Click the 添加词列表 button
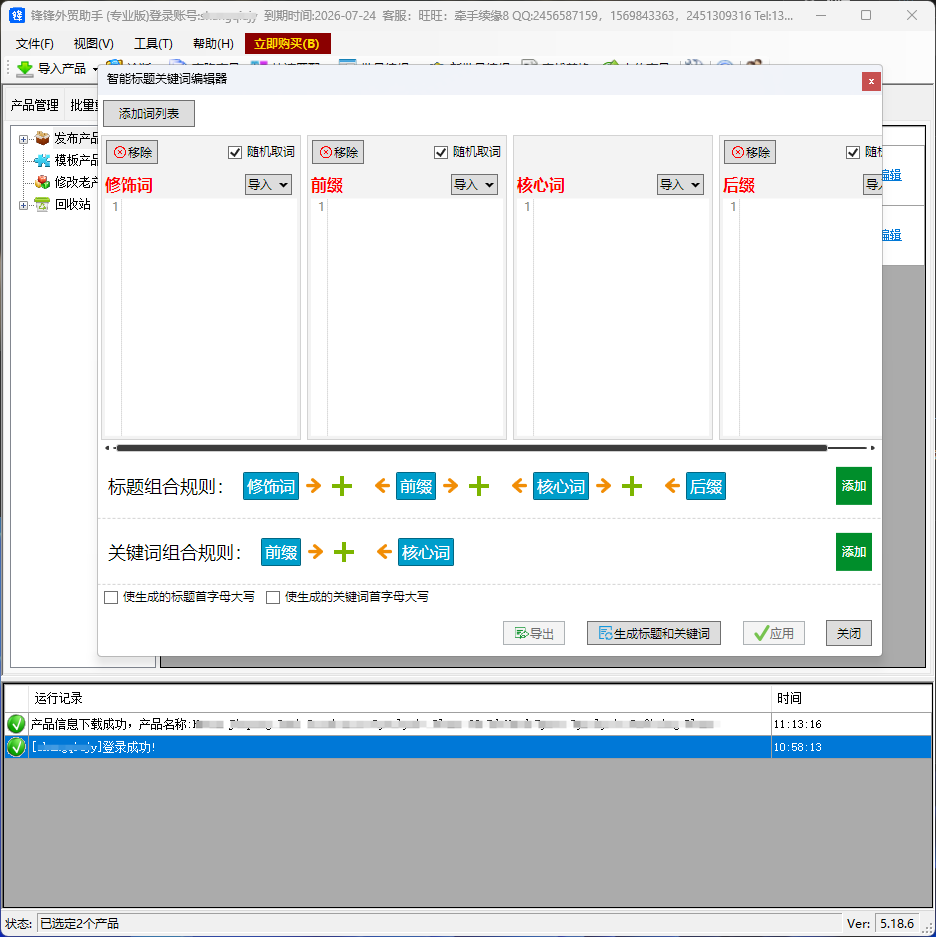This screenshot has height=937, width=936. (149, 114)
